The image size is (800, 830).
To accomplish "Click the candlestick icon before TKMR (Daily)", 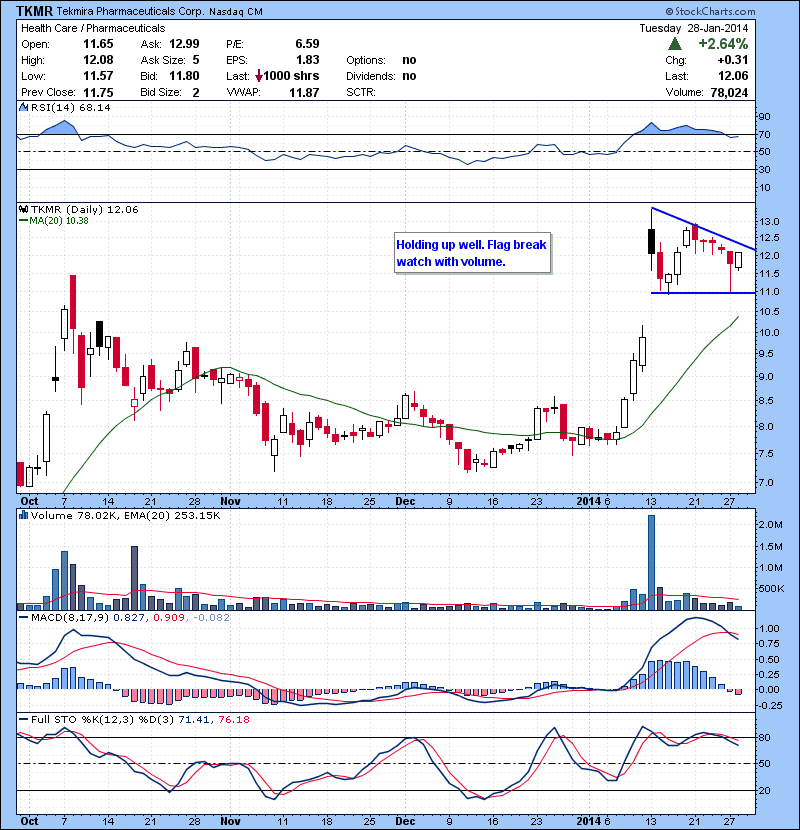I will point(24,210).
